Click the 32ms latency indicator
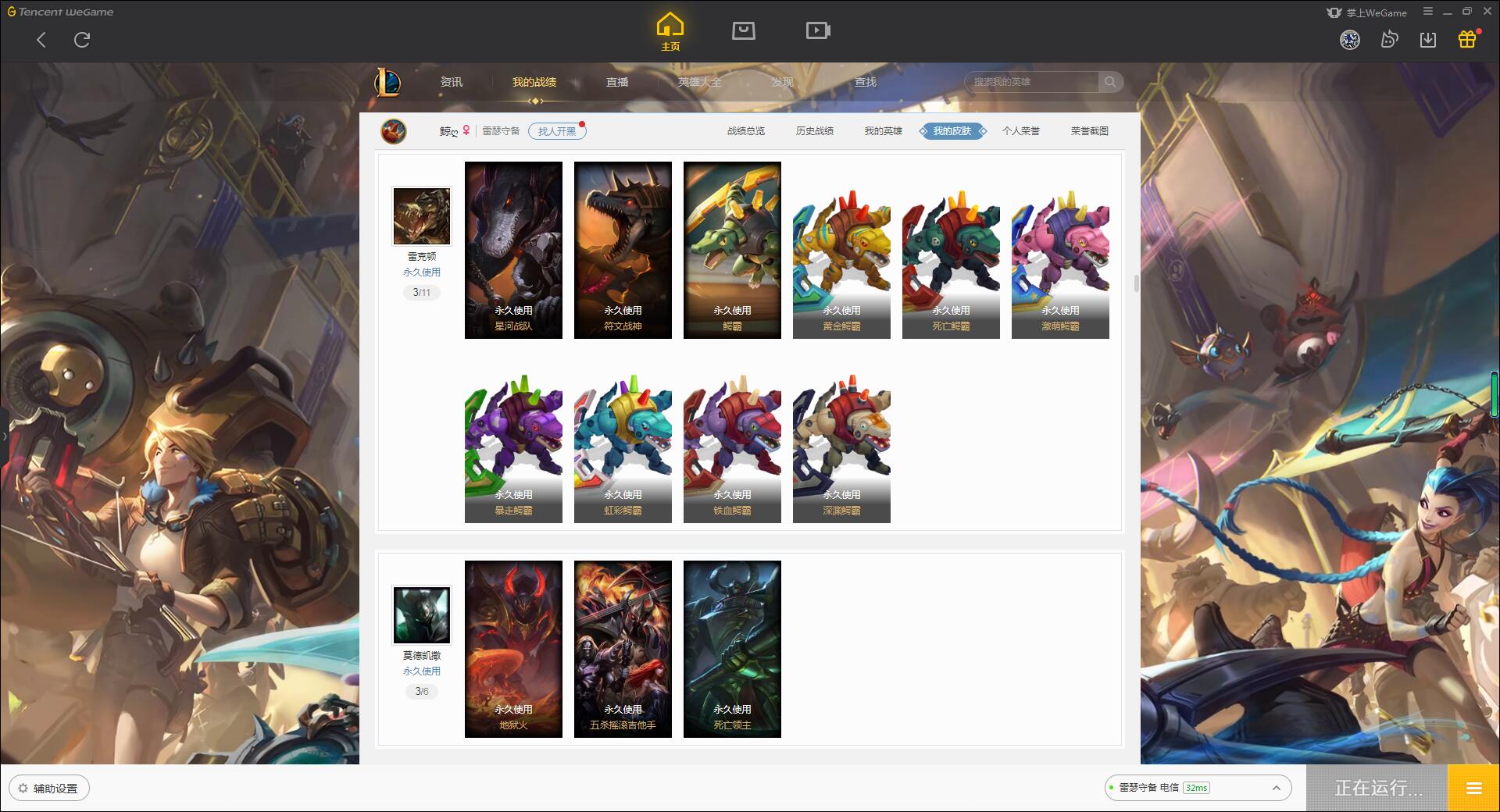 point(1196,788)
